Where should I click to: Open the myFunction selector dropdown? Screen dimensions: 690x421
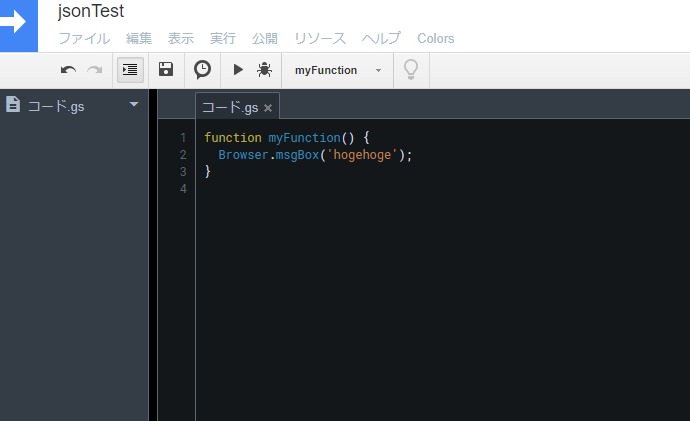tap(338, 70)
